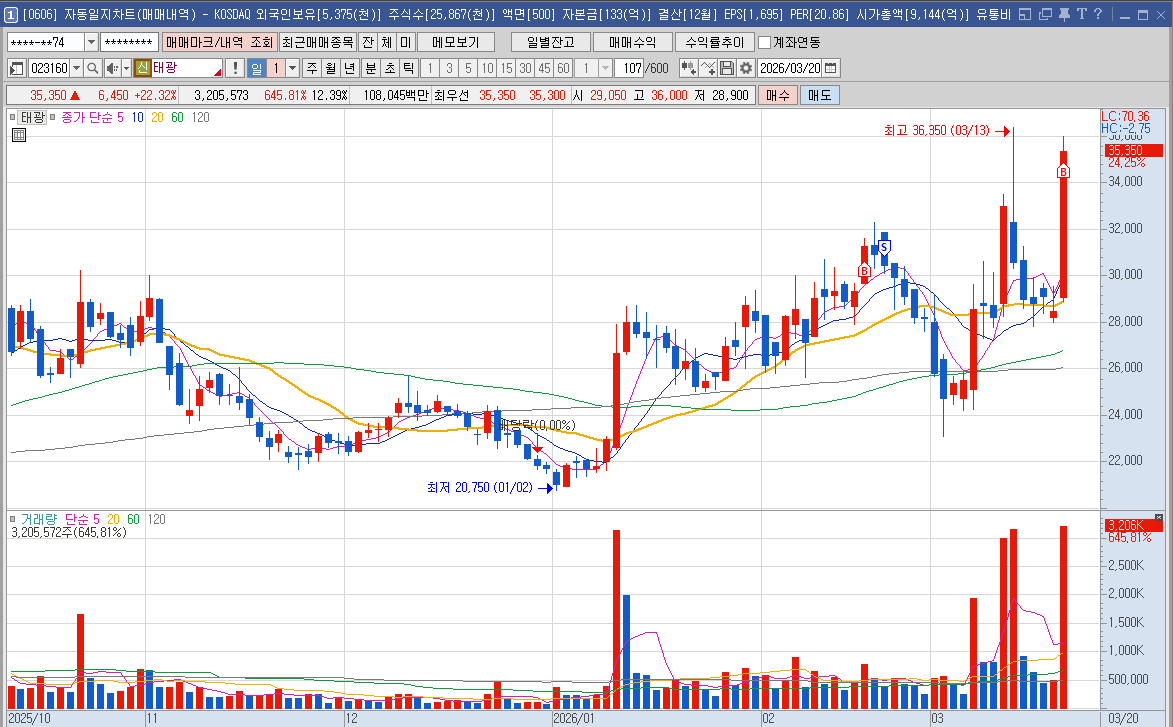Screen dimensions: 1173x727
Task: Click the save chart floppy icon
Action: pos(727,68)
